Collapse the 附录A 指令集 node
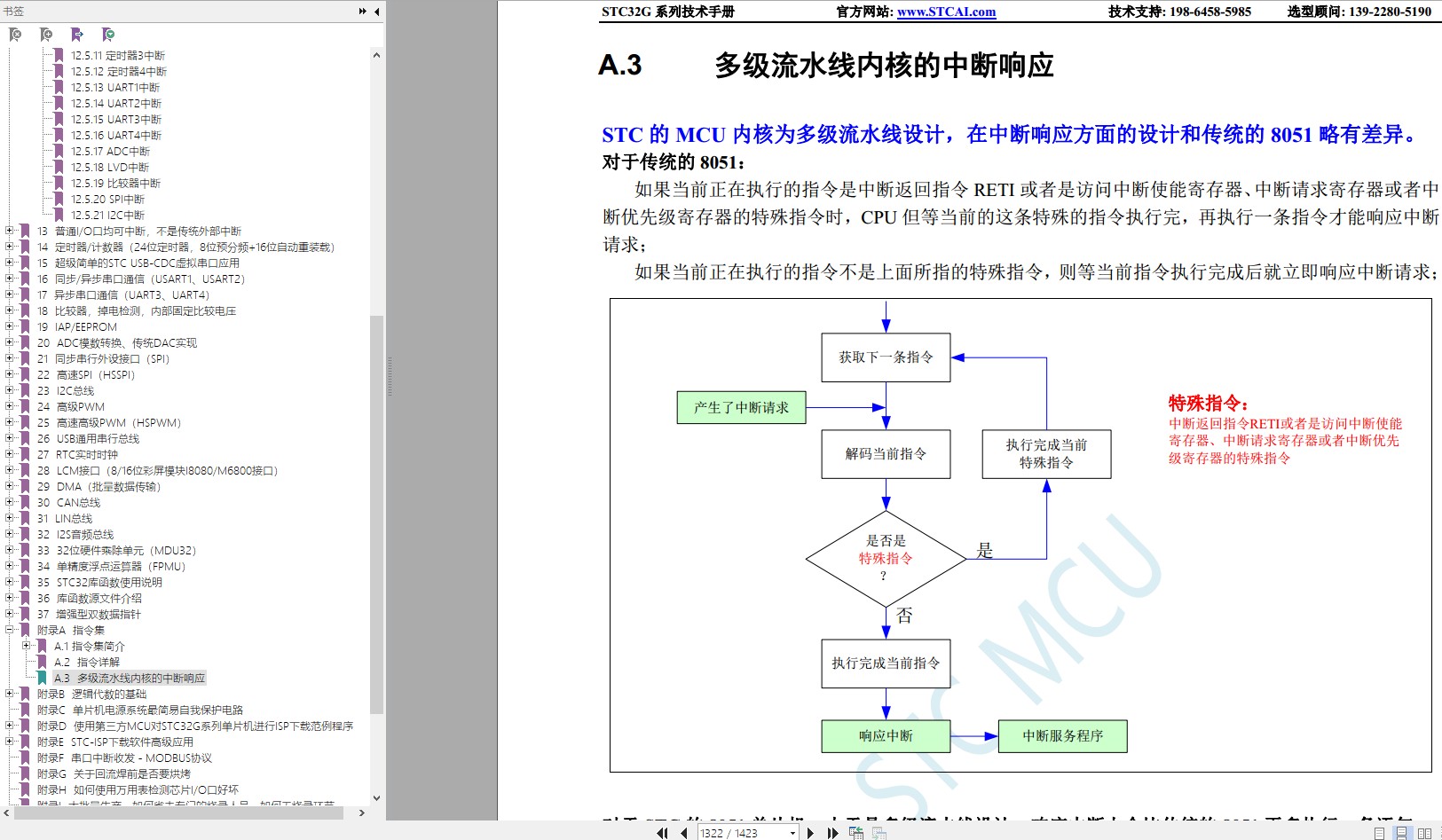Image resolution: width=1442 pixels, height=840 pixels. [x=10, y=631]
